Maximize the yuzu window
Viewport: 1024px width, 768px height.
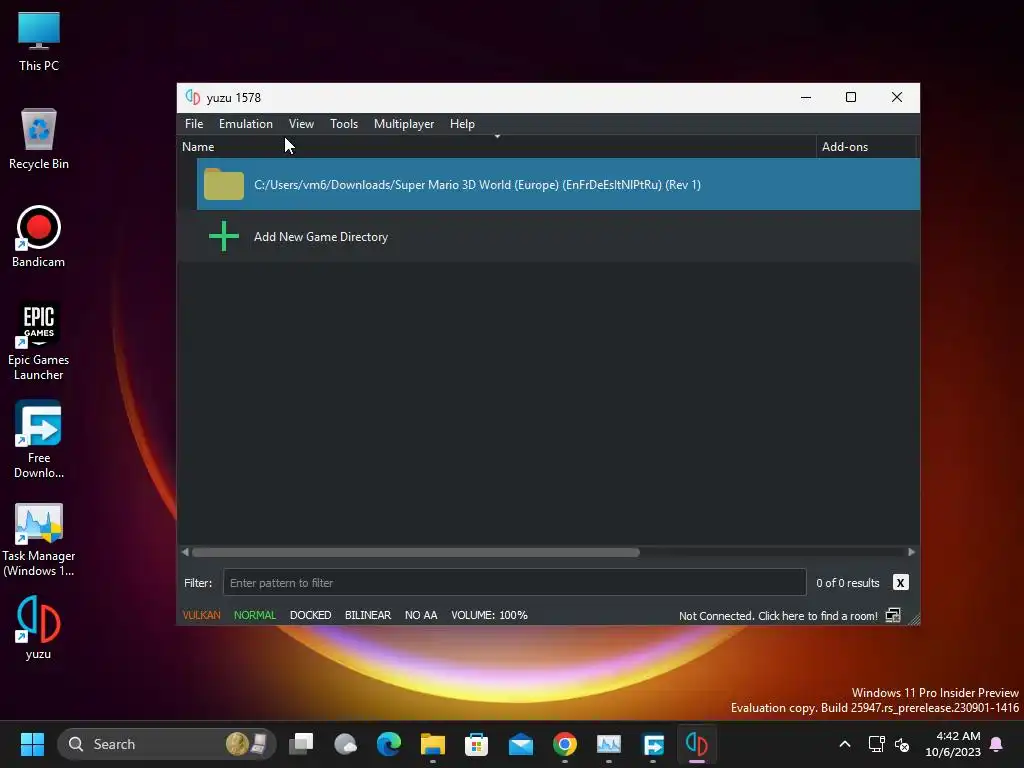(x=850, y=97)
